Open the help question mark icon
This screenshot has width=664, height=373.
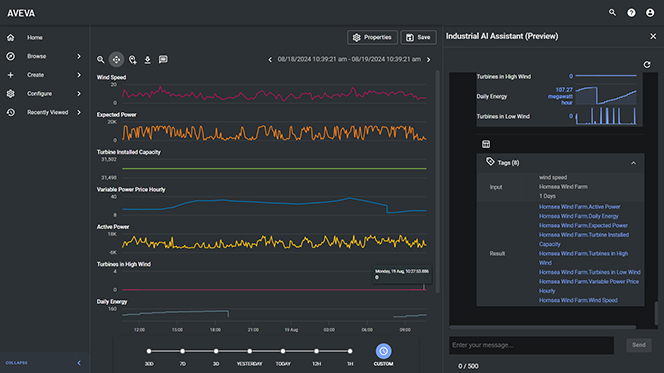[631, 13]
